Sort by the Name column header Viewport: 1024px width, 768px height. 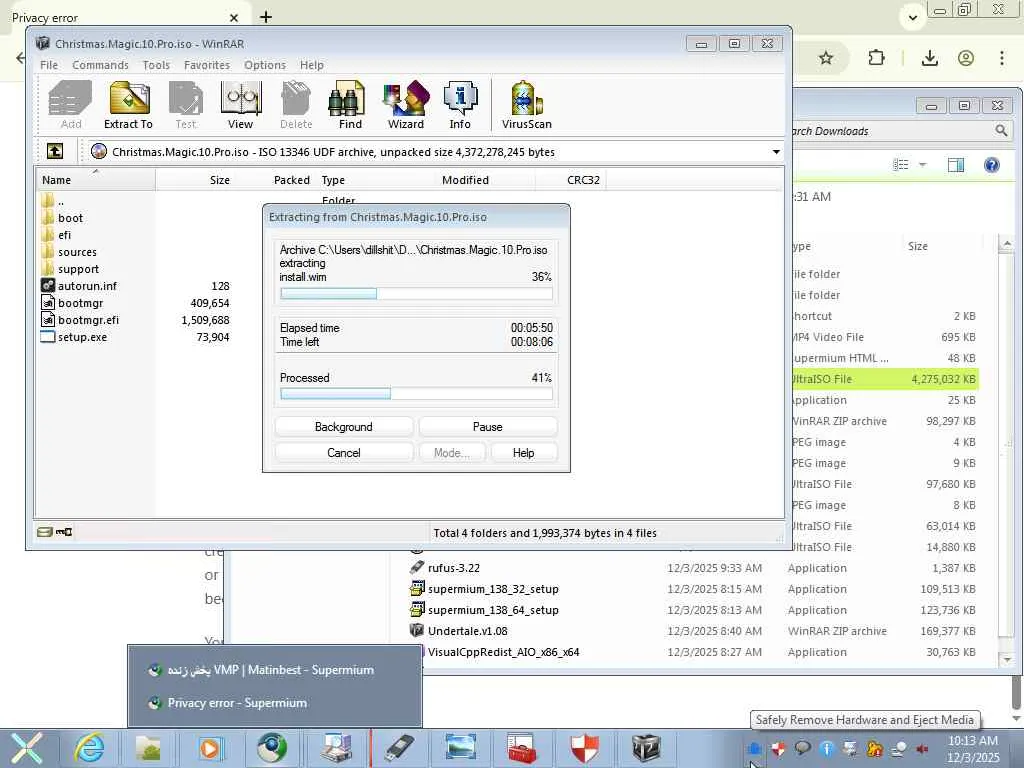[x=95, y=180]
